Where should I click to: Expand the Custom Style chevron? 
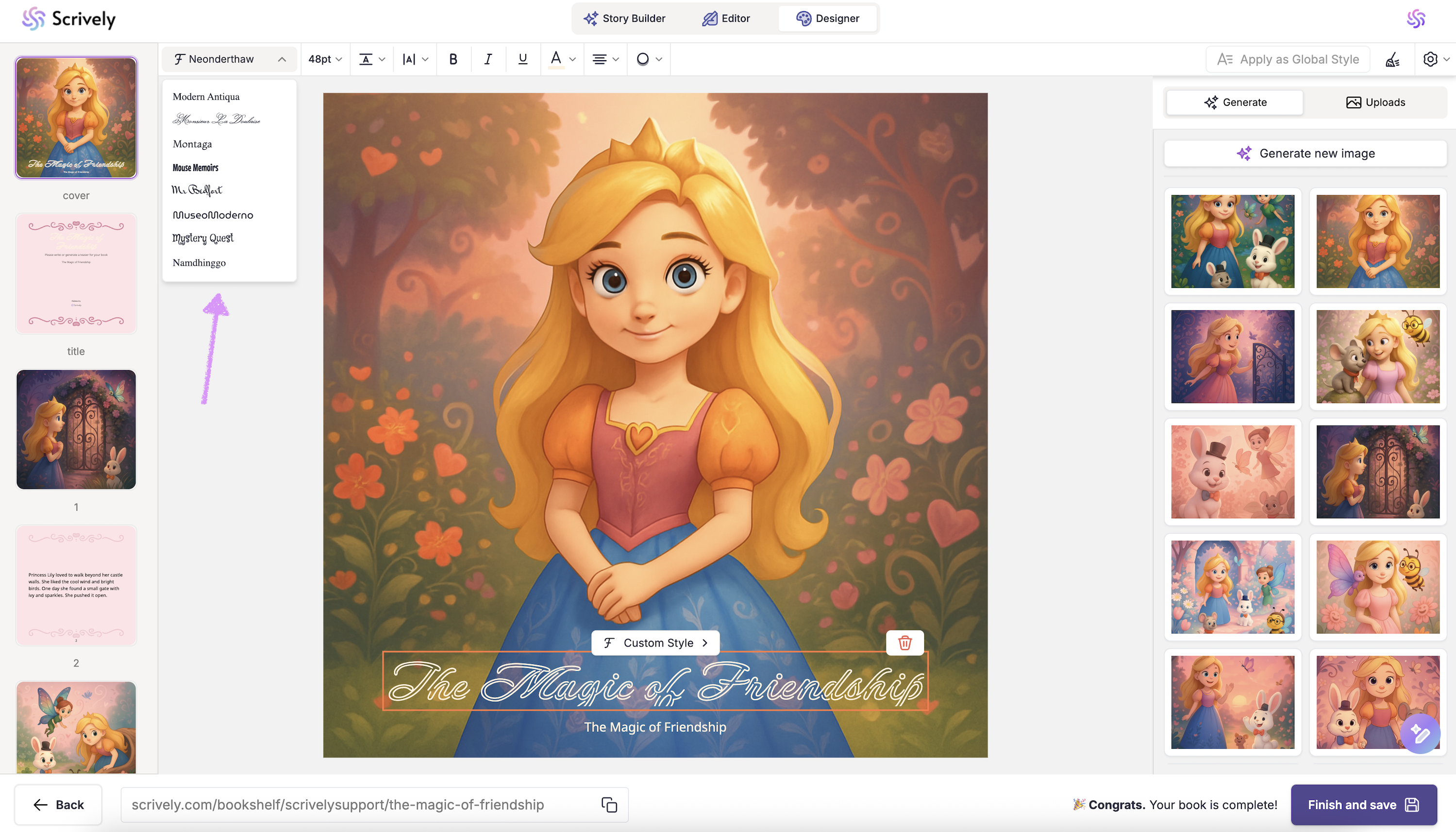(x=705, y=643)
